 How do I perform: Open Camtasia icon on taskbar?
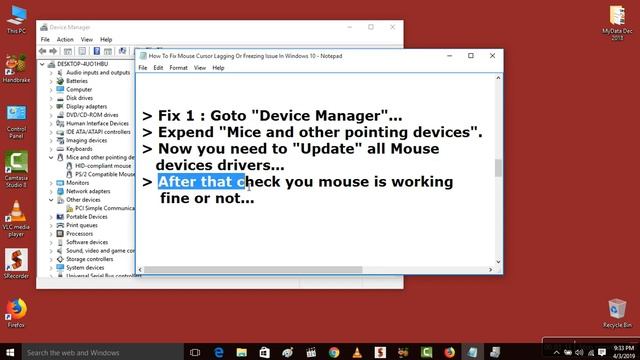(427, 352)
